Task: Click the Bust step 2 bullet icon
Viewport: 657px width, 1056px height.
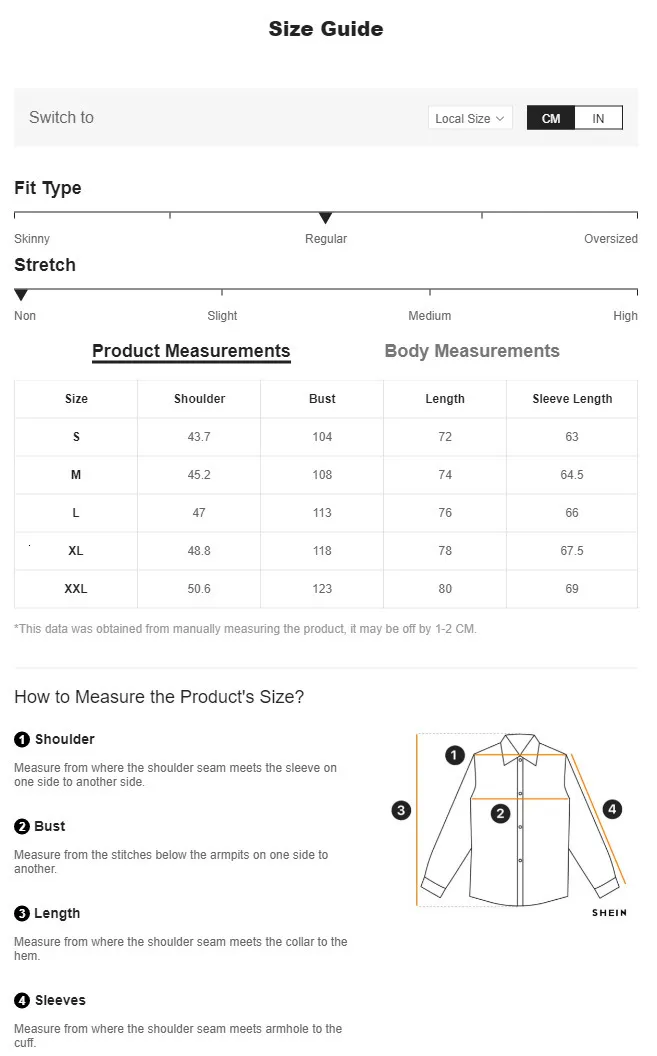Action: (22, 827)
